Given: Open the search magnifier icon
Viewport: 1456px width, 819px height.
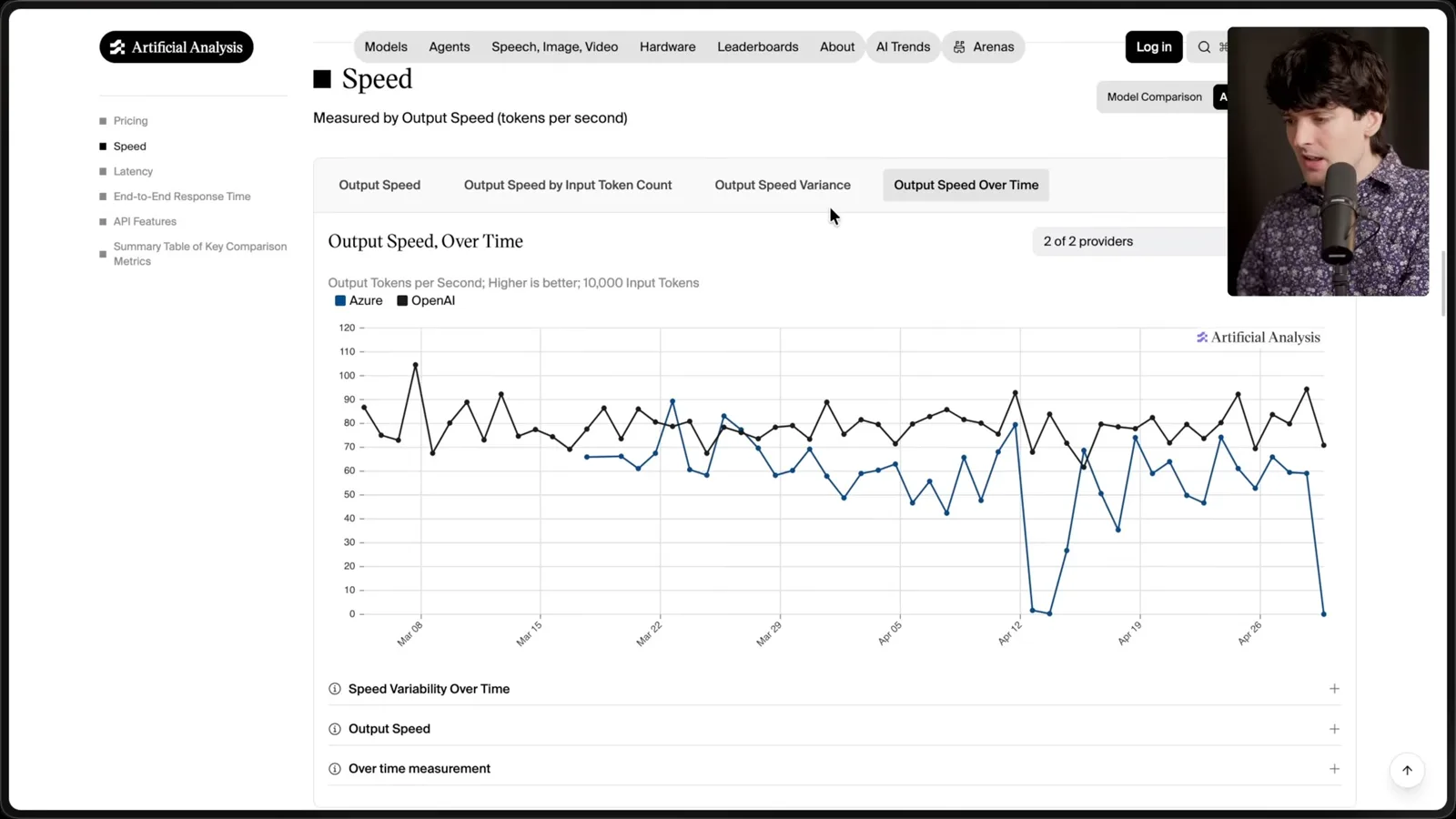Looking at the screenshot, I should (x=1204, y=47).
